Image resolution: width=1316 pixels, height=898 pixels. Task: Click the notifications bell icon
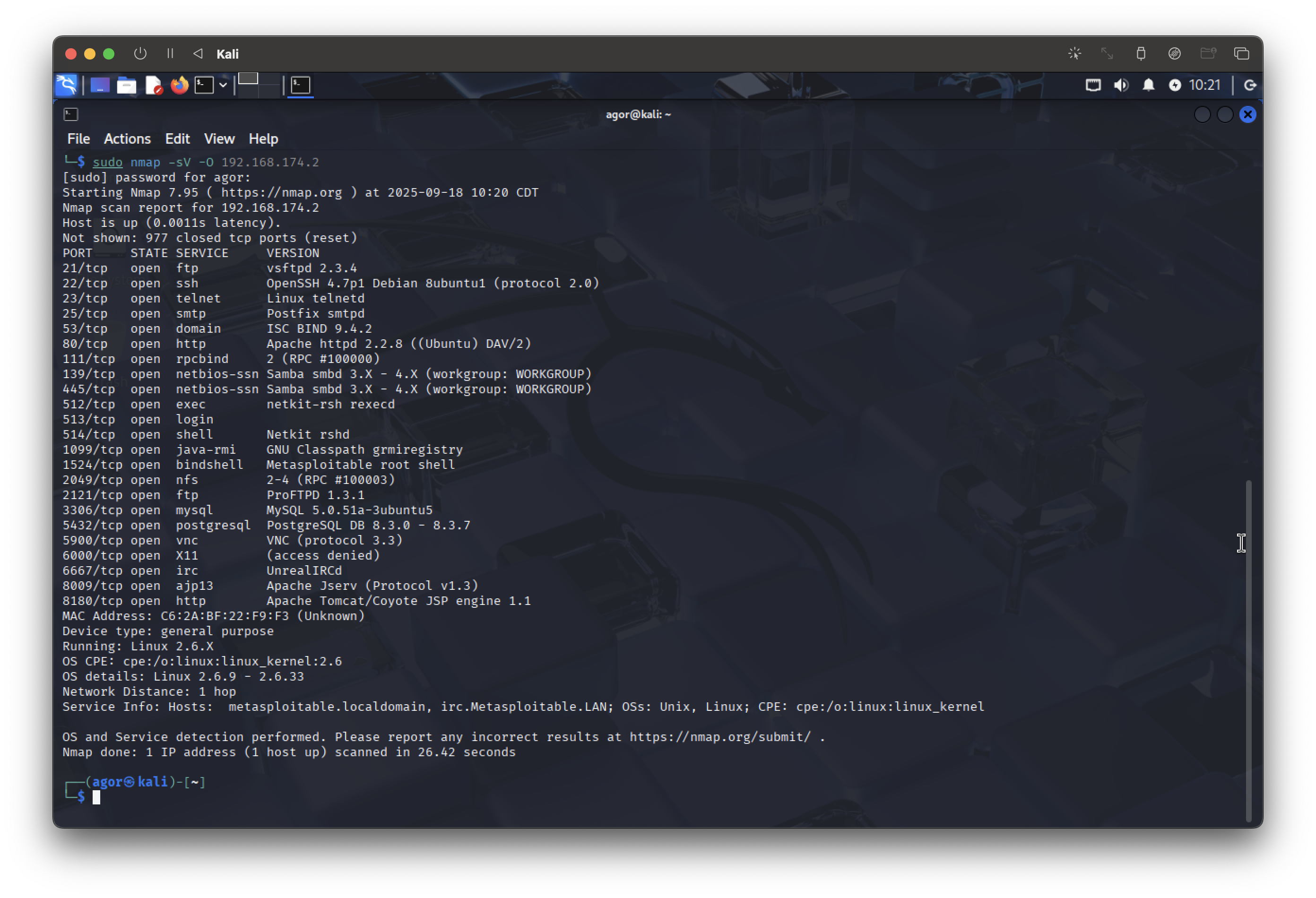point(1148,86)
